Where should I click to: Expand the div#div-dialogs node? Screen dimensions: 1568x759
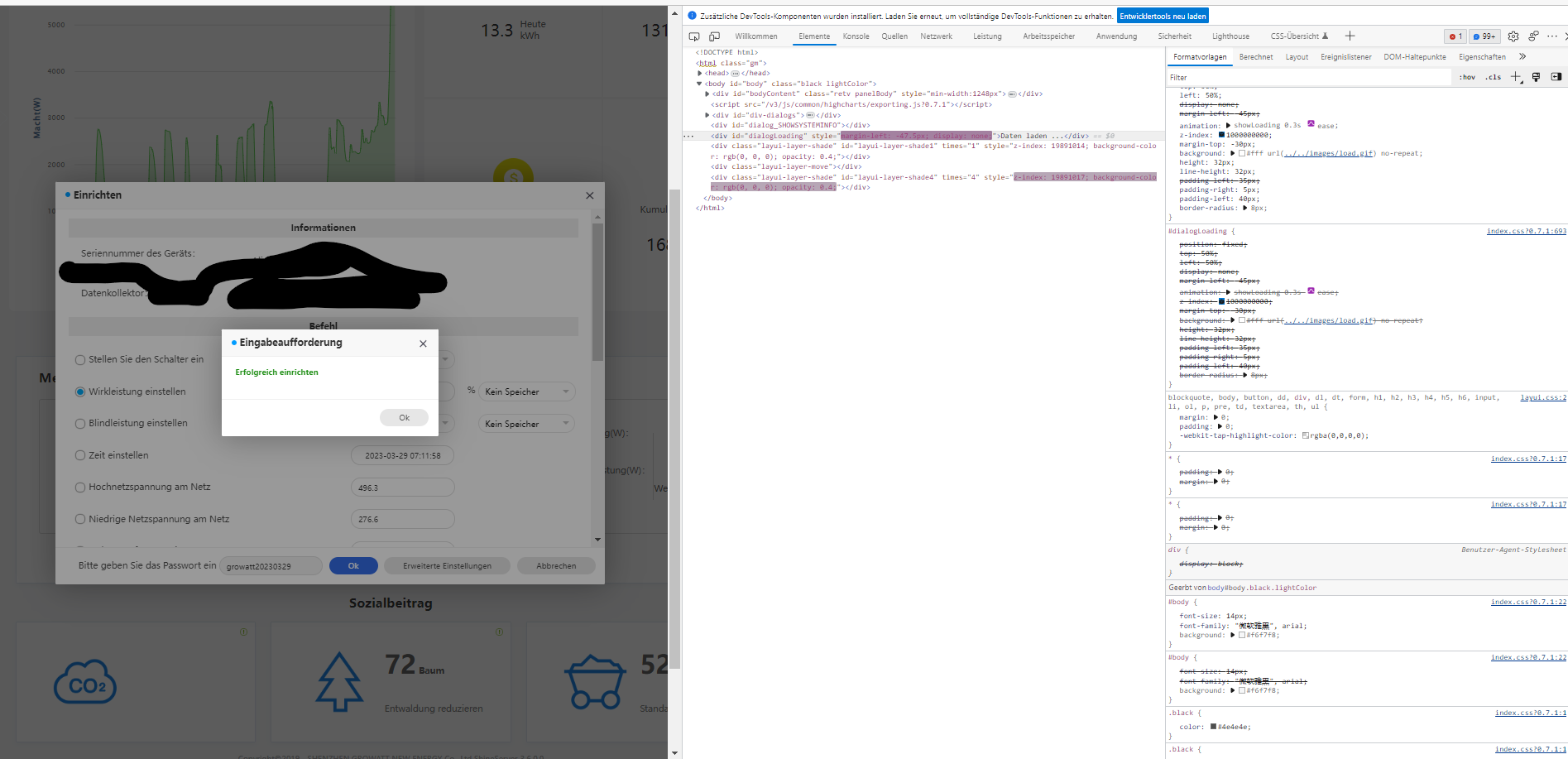click(707, 115)
